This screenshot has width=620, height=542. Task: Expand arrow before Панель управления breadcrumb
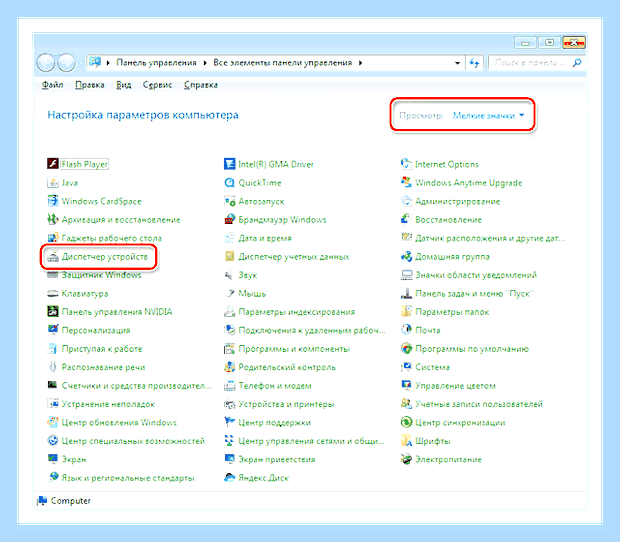108,63
